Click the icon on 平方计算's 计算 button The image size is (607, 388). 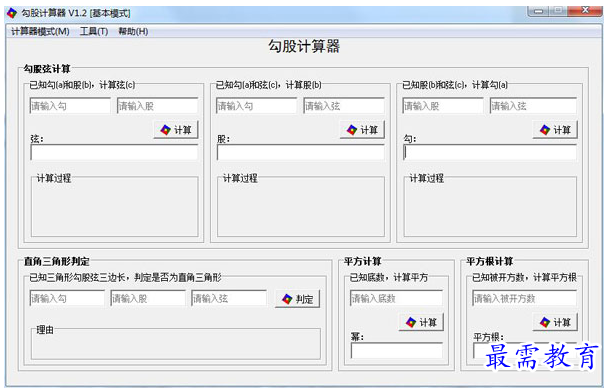[411, 322]
